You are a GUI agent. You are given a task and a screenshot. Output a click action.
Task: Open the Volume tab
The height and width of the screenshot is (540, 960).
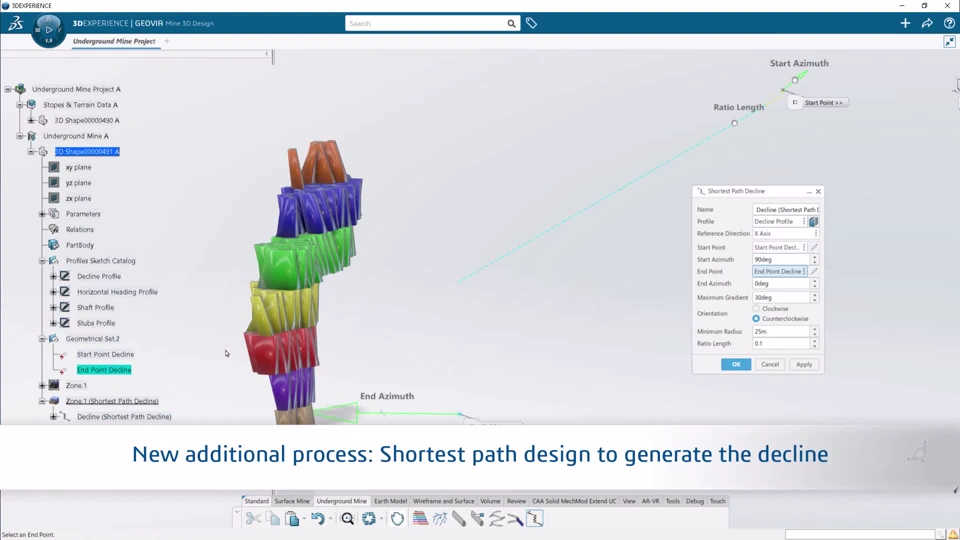tap(490, 501)
